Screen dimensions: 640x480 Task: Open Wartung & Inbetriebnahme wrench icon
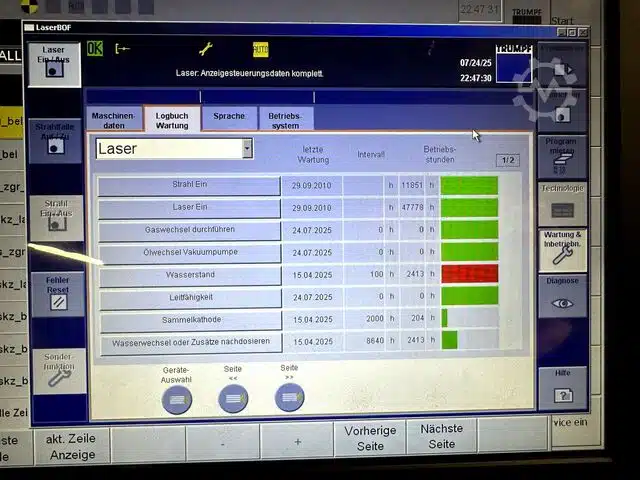pyautogui.click(x=563, y=248)
